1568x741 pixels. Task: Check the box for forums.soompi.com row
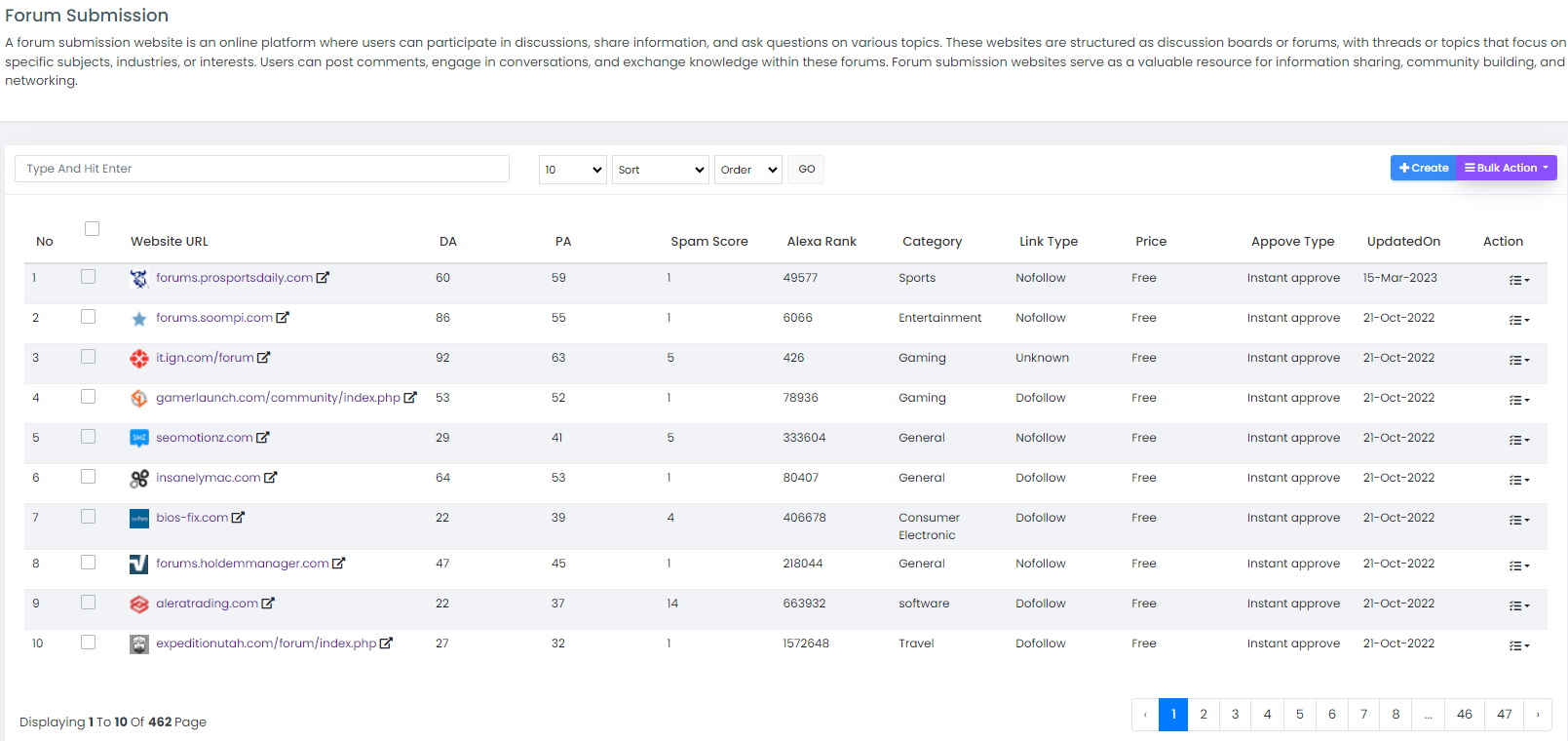(x=89, y=317)
